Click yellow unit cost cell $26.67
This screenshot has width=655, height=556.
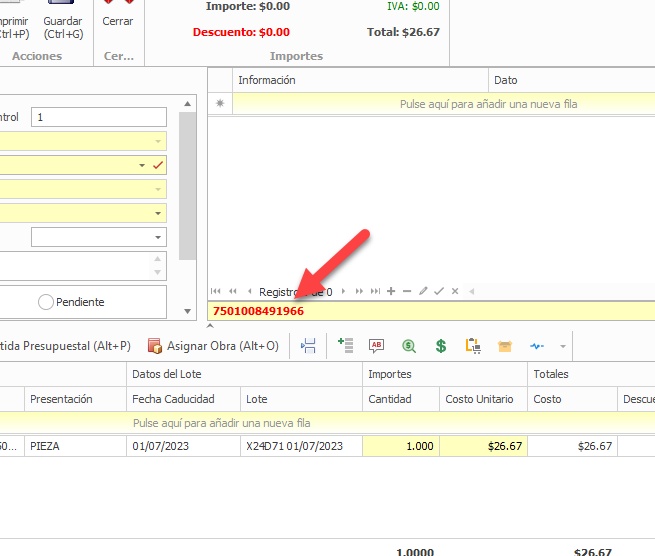(x=483, y=446)
